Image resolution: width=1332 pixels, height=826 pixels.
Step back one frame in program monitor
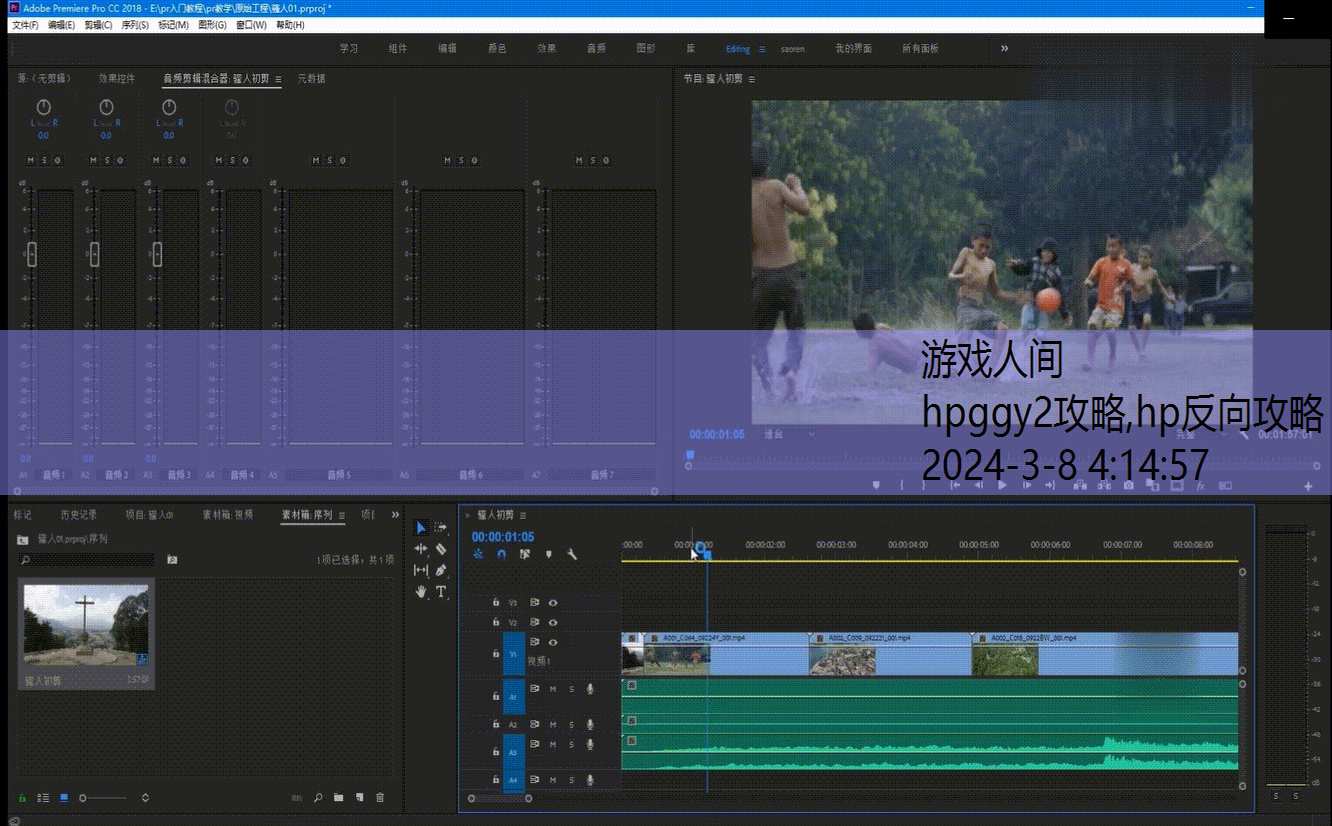978,485
